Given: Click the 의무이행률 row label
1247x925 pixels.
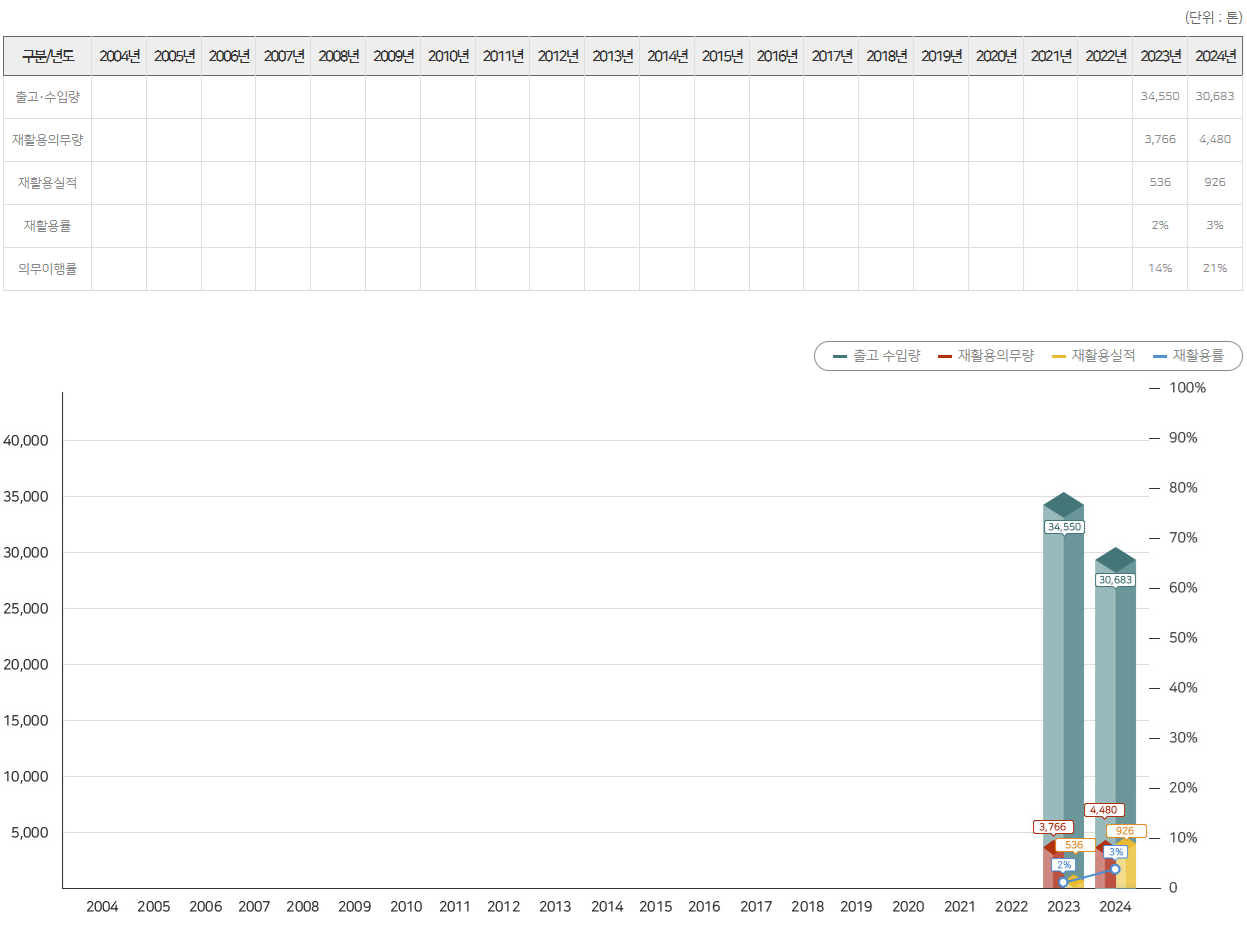Looking at the screenshot, I should click(48, 269).
